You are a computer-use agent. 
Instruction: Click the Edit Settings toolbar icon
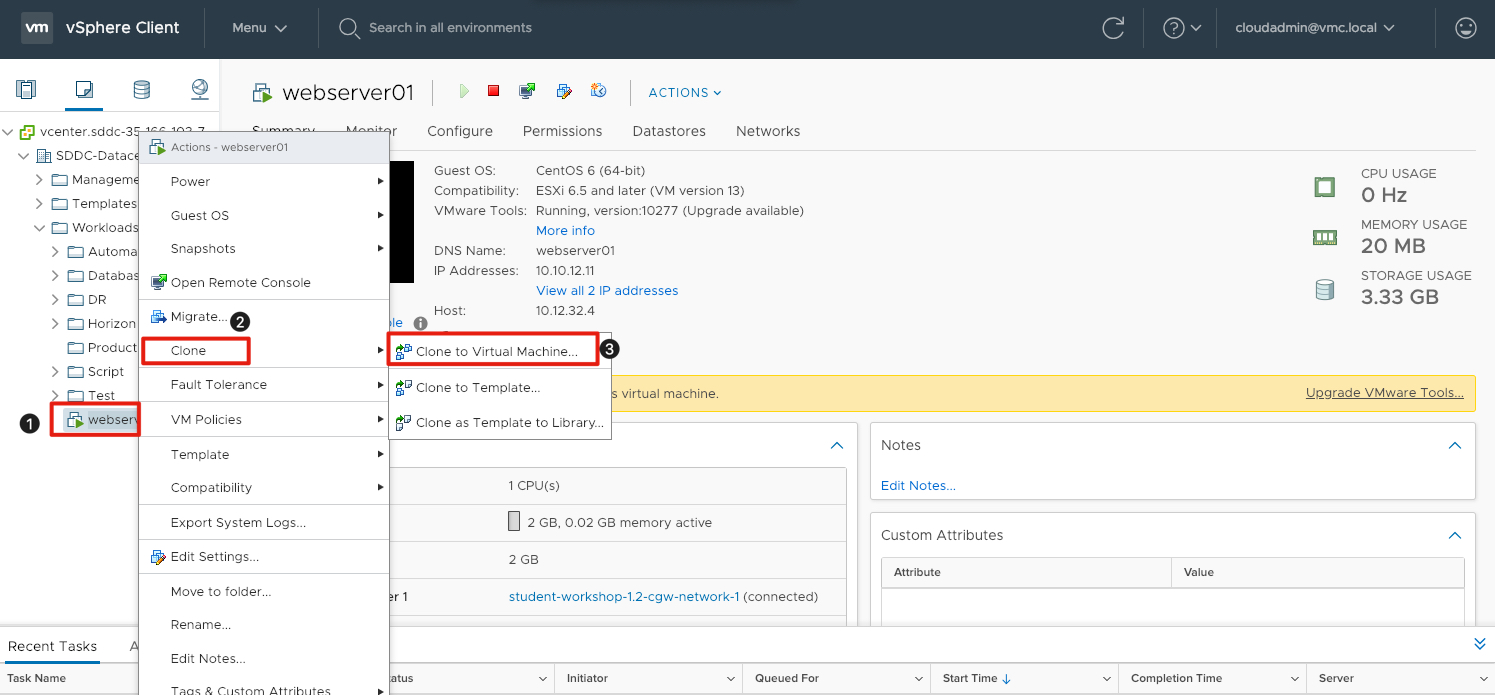point(564,91)
